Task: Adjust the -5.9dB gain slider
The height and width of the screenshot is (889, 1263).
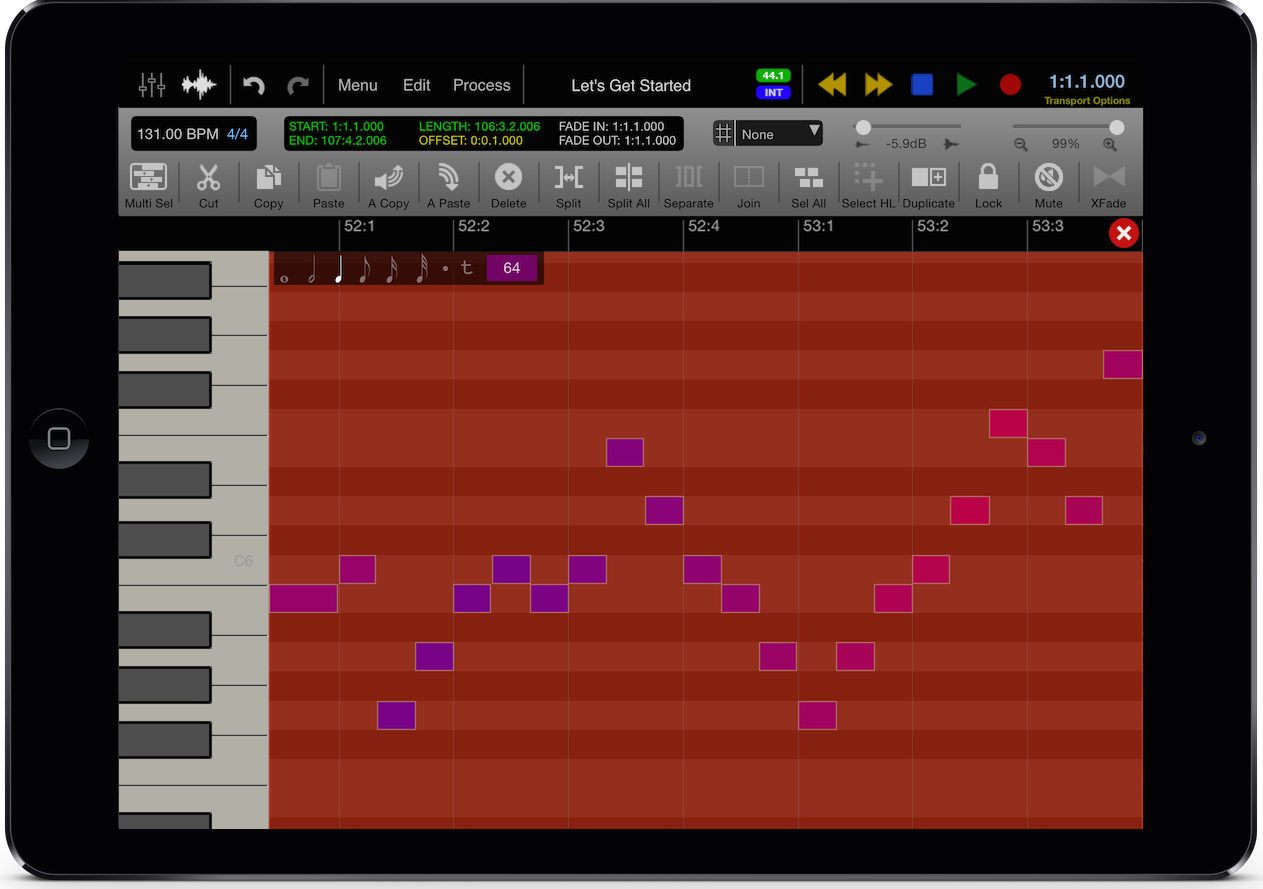Action: 908,127
